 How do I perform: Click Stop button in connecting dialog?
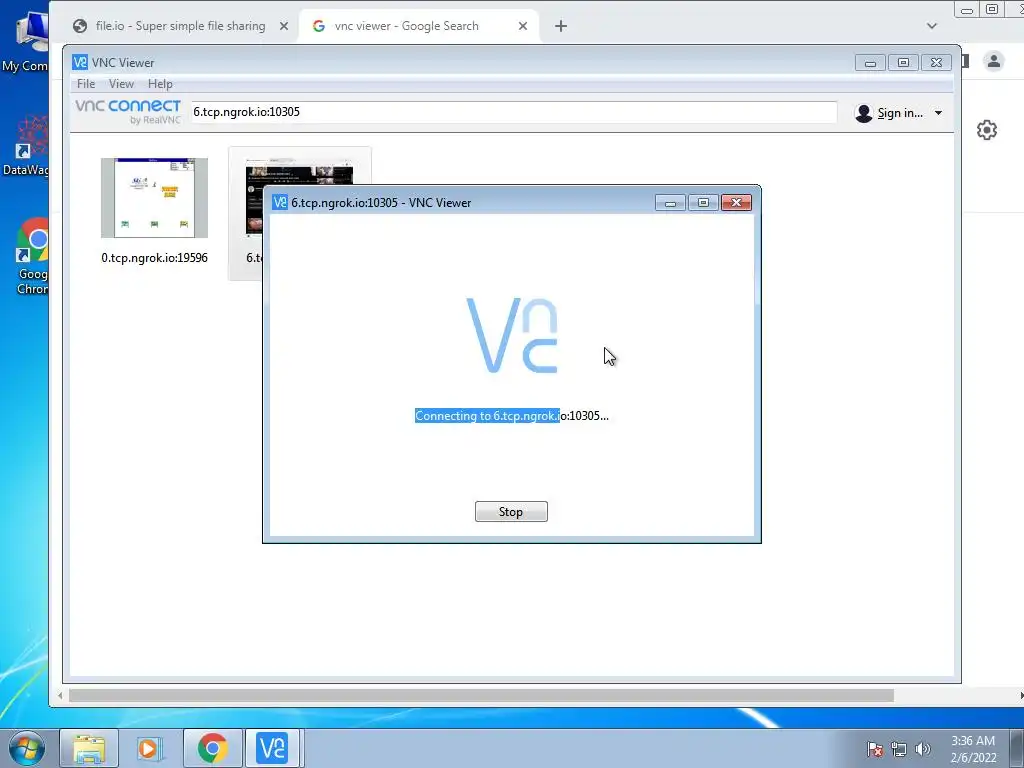pyautogui.click(x=511, y=511)
